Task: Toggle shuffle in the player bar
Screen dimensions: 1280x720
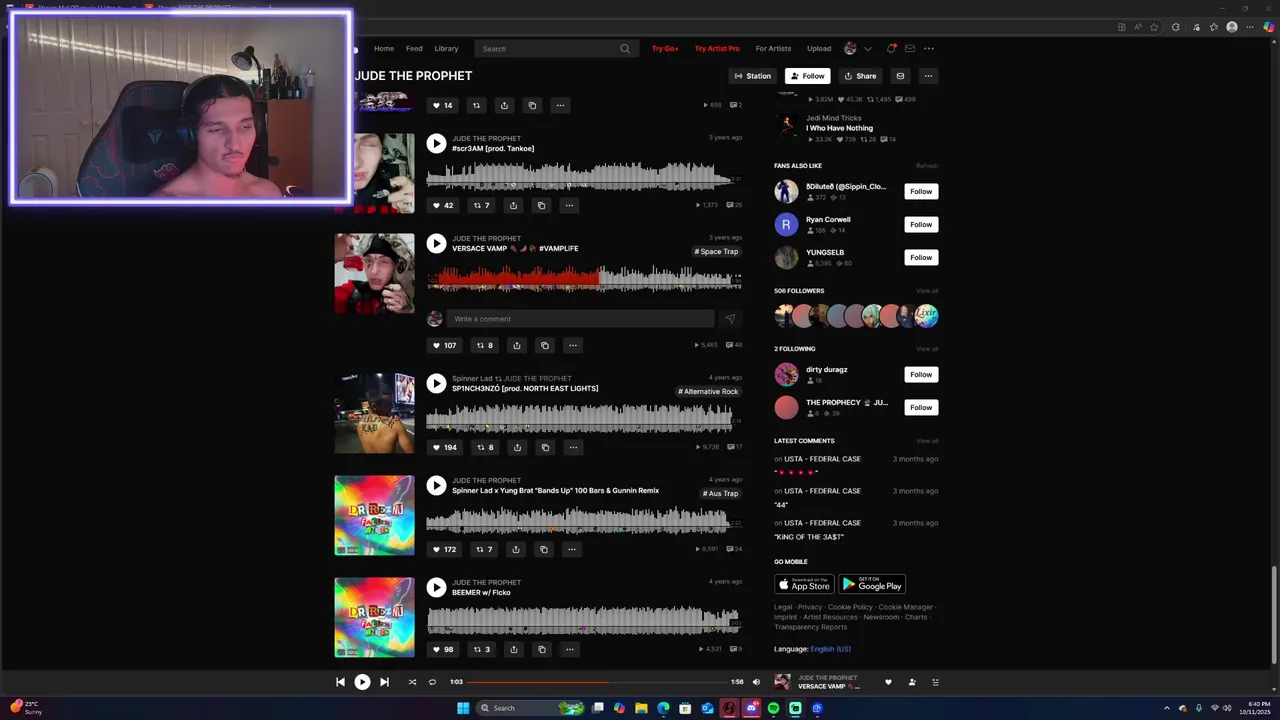Action: [412, 682]
